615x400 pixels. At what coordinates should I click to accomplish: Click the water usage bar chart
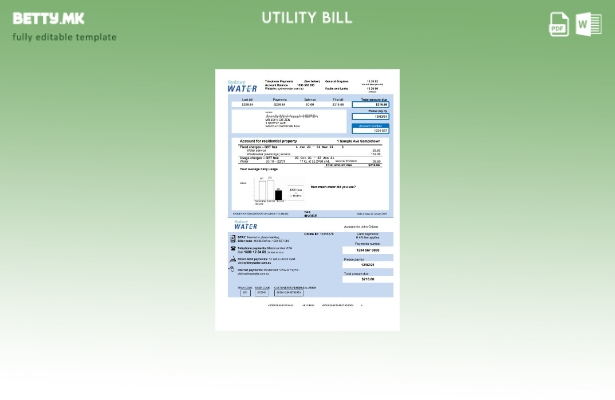pyautogui.click(x=268, y=190)
